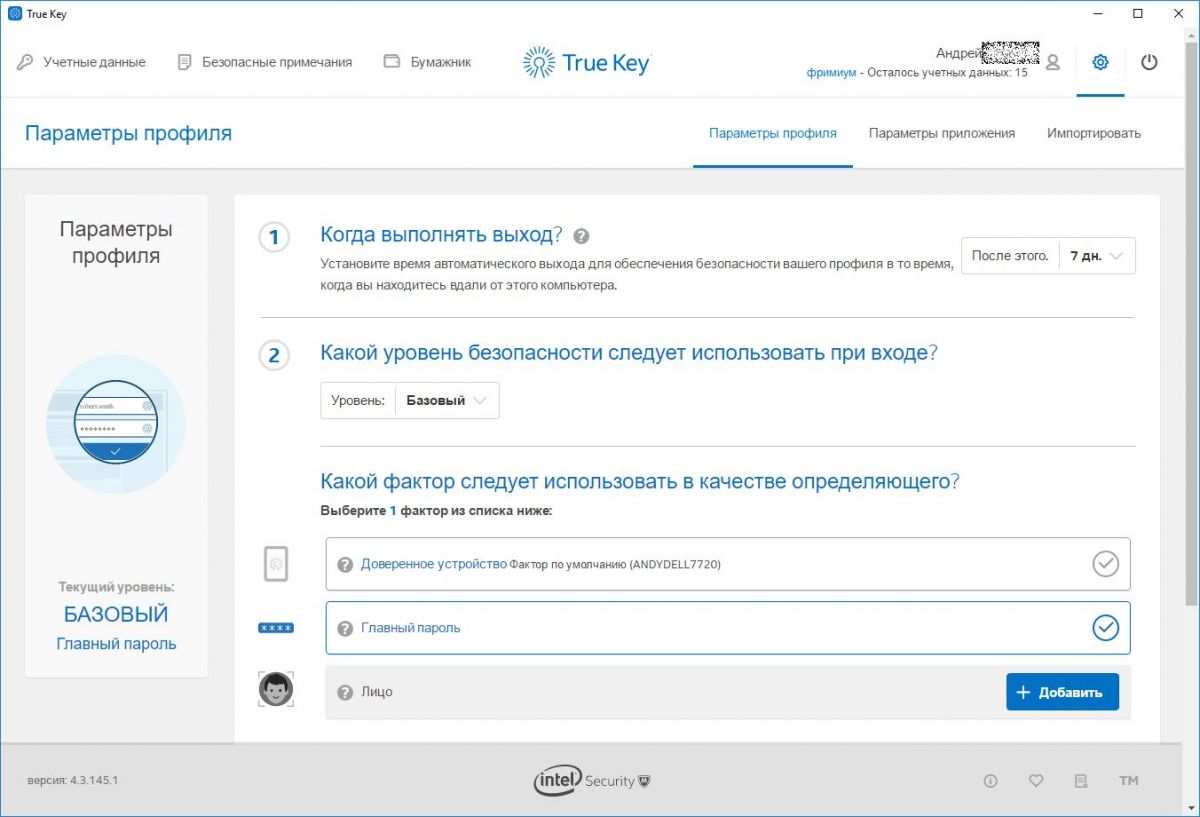Expand the 7 дн. auto-logout dropdown
This screenshot has height=817, width=1200.
tap(1097, 256)
